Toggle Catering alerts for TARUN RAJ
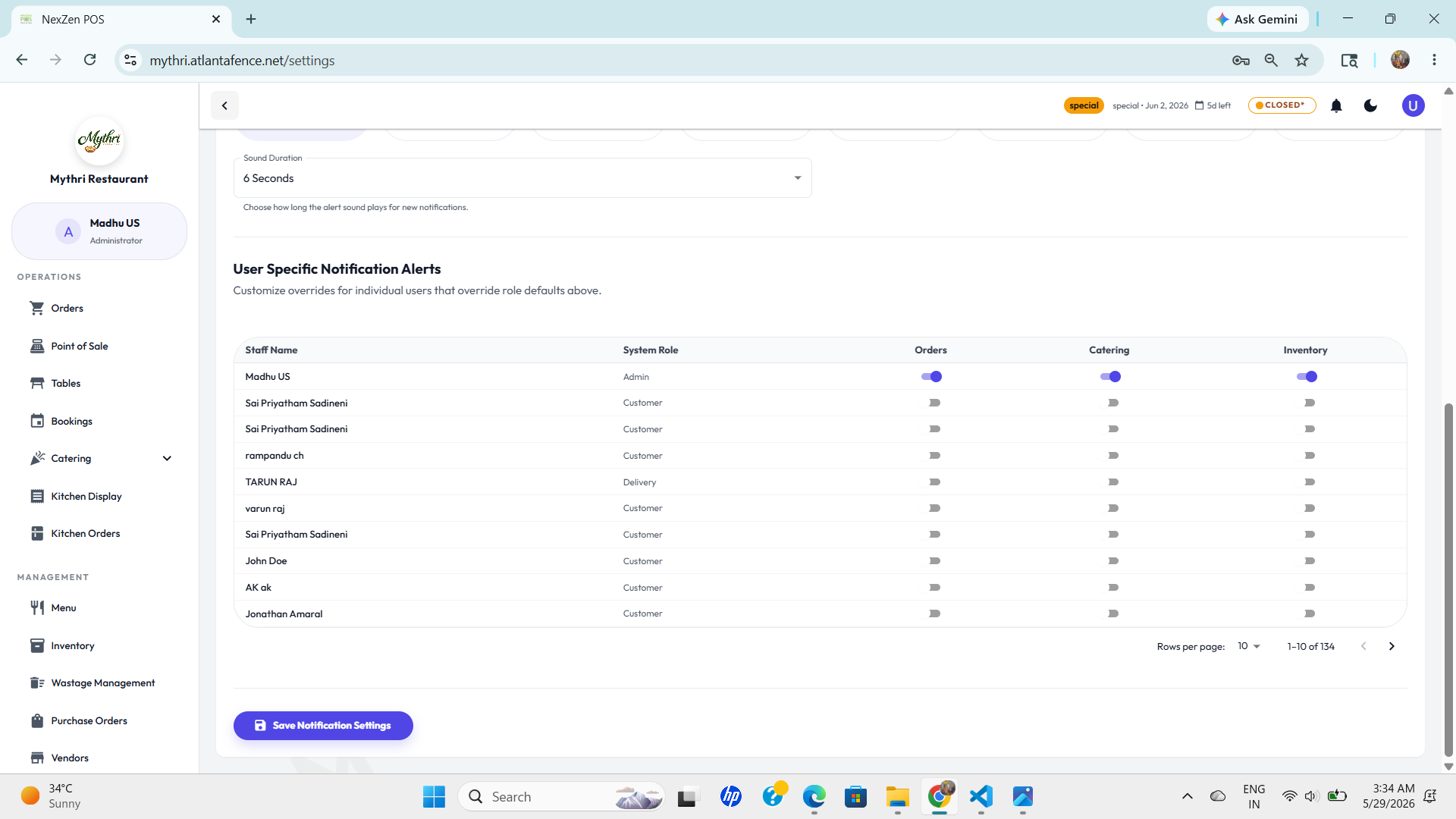Screen dimensions: 1456x819 [x=1110, y=482]
